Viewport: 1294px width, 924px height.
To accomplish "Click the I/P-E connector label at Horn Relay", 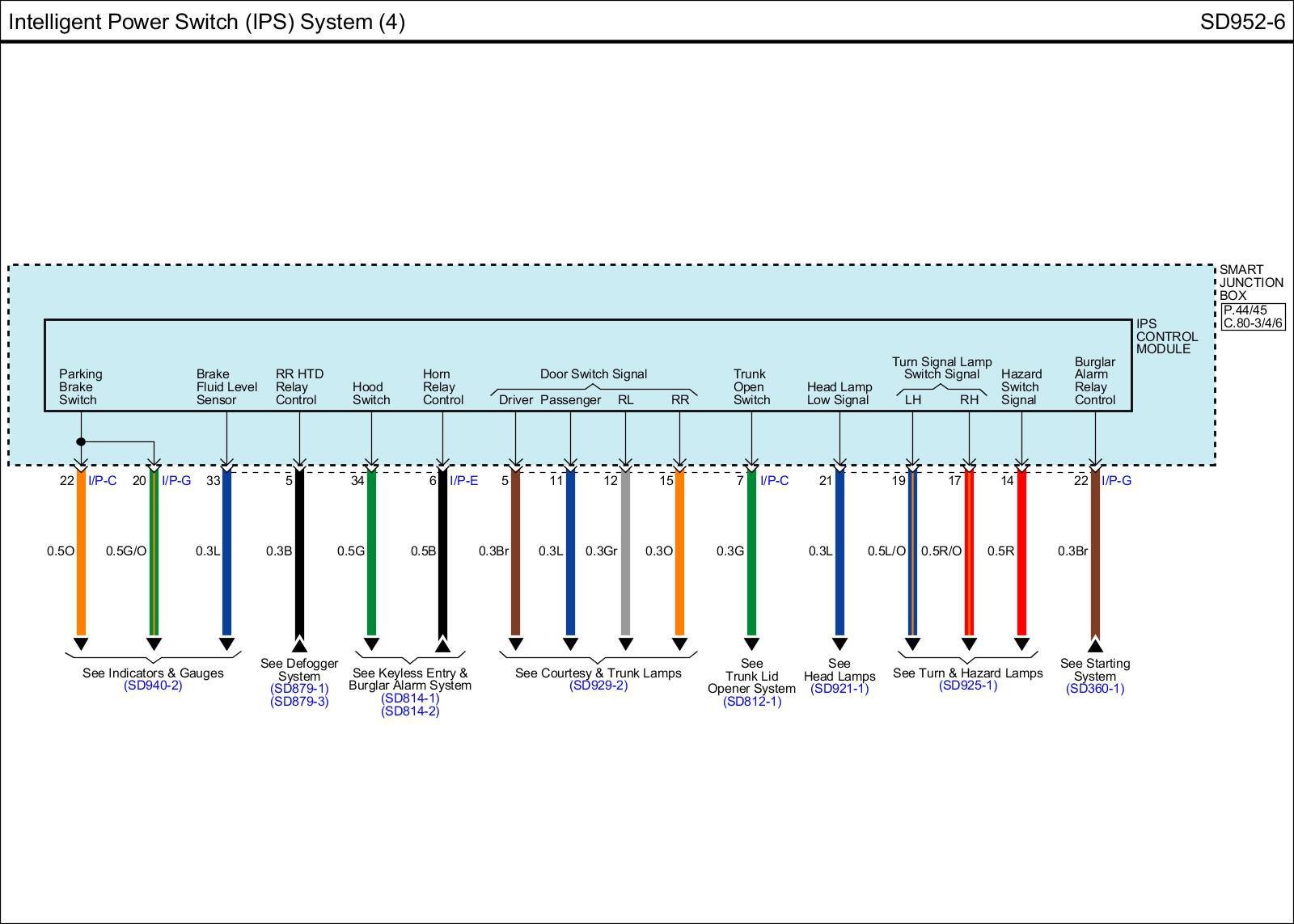I will pos(463,481).
